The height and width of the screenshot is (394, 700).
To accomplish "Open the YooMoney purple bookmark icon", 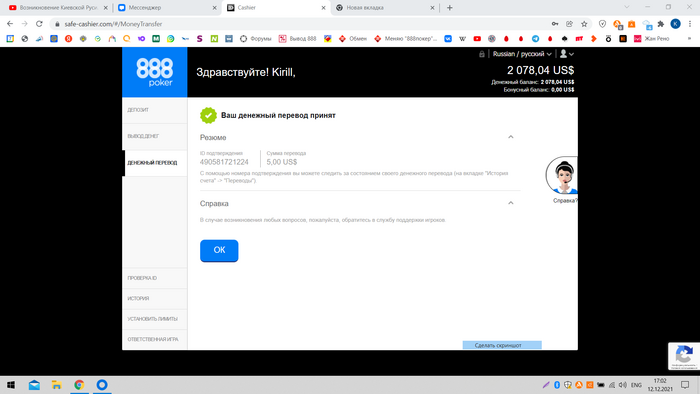I will click(x=141, y=39).
